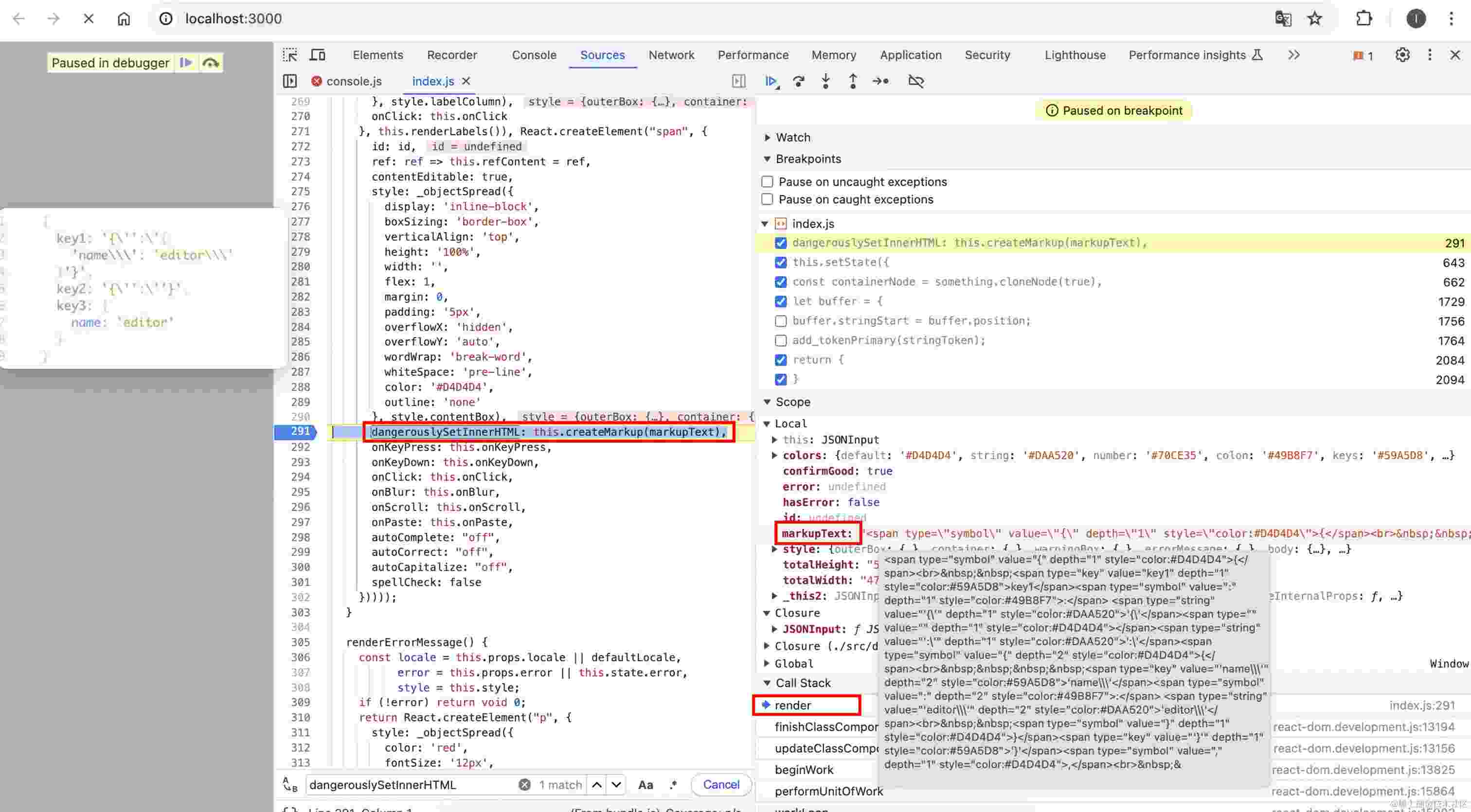Image resolution: width=1471 pixels, height=812 pixels.
Task: Step over next function call
Action: tap(798, 81)
